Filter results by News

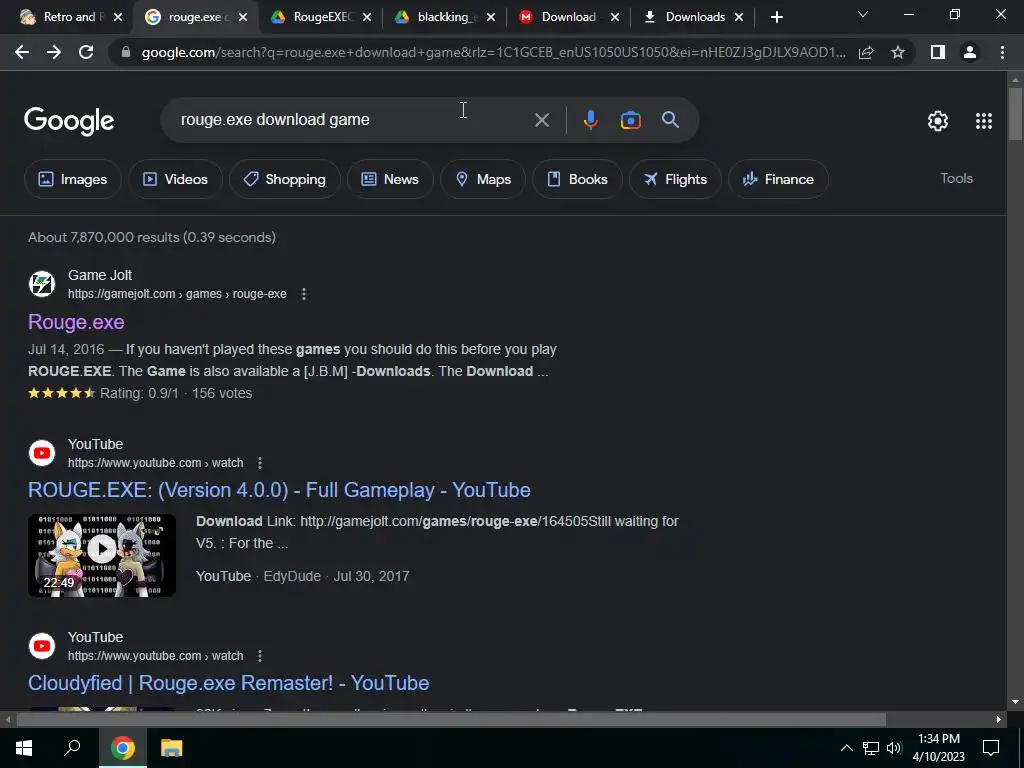(390, 179)
